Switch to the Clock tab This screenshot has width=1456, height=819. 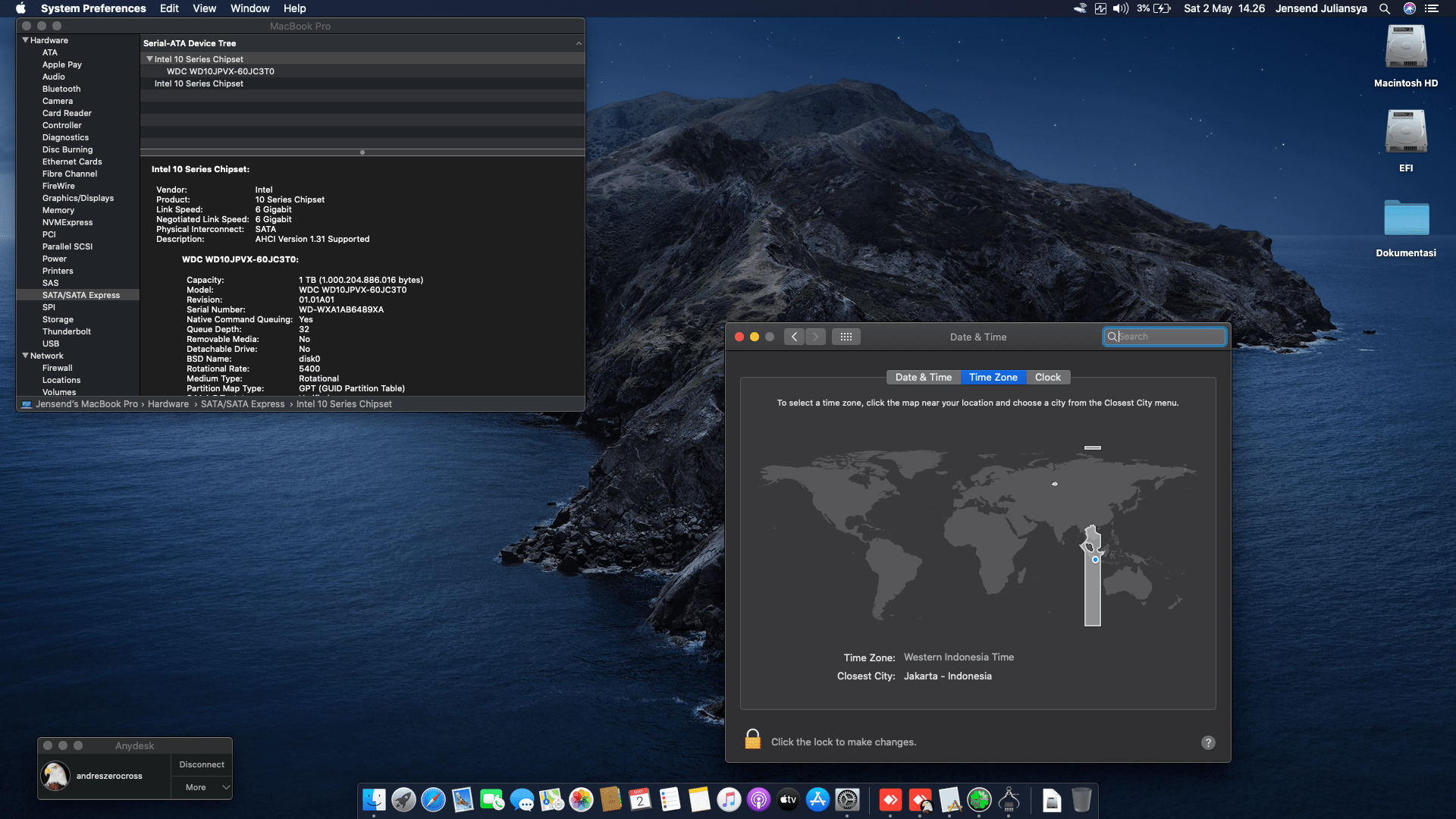[x=1047, y=378]
